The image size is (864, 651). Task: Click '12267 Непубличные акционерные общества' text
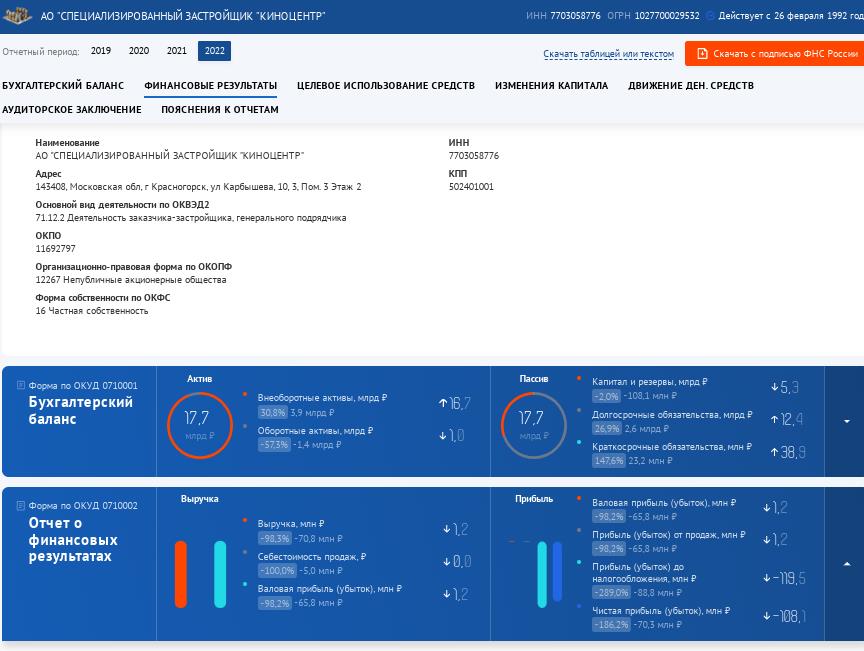(131, 280)
